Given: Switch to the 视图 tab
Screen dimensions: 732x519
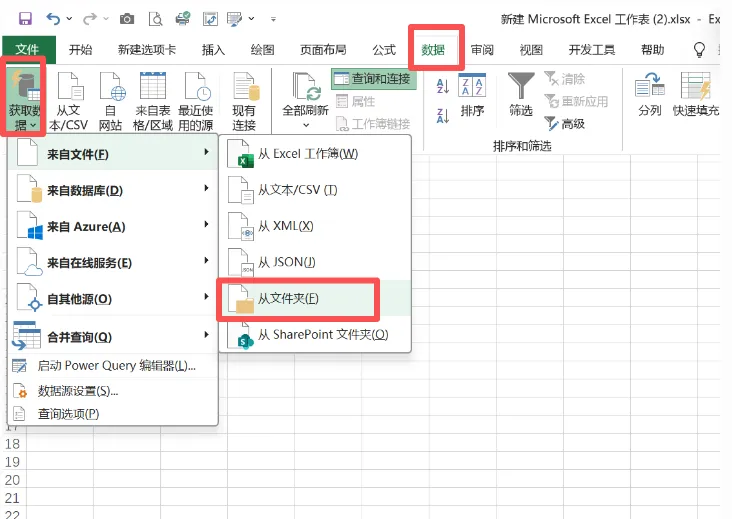Looking at the screenshot, I should click(x=531, y=49).
